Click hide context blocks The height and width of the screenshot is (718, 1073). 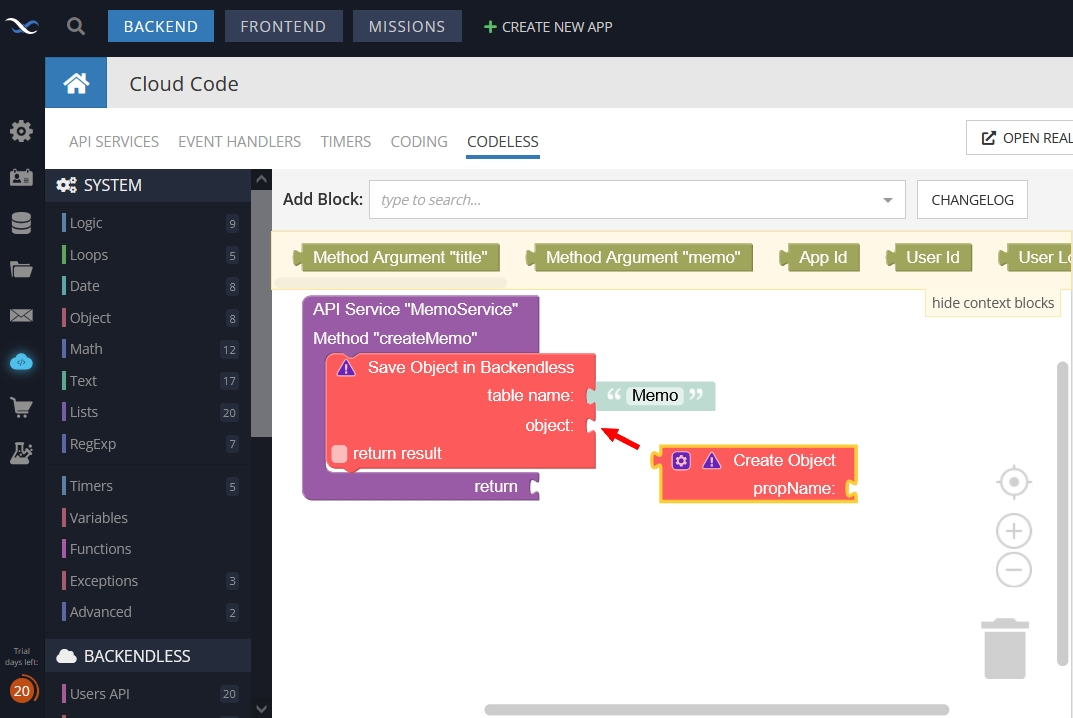tap(993, 303)
